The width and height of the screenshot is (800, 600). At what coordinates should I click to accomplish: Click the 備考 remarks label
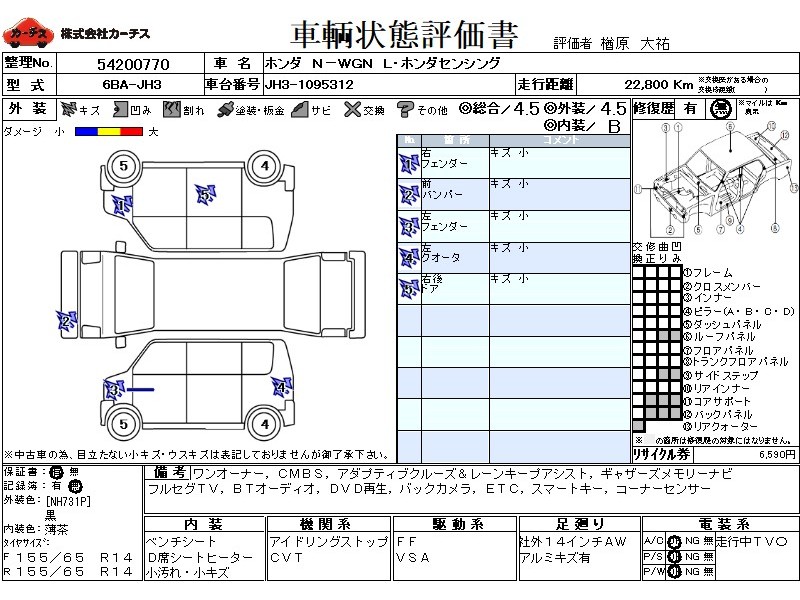click(168, 472)
